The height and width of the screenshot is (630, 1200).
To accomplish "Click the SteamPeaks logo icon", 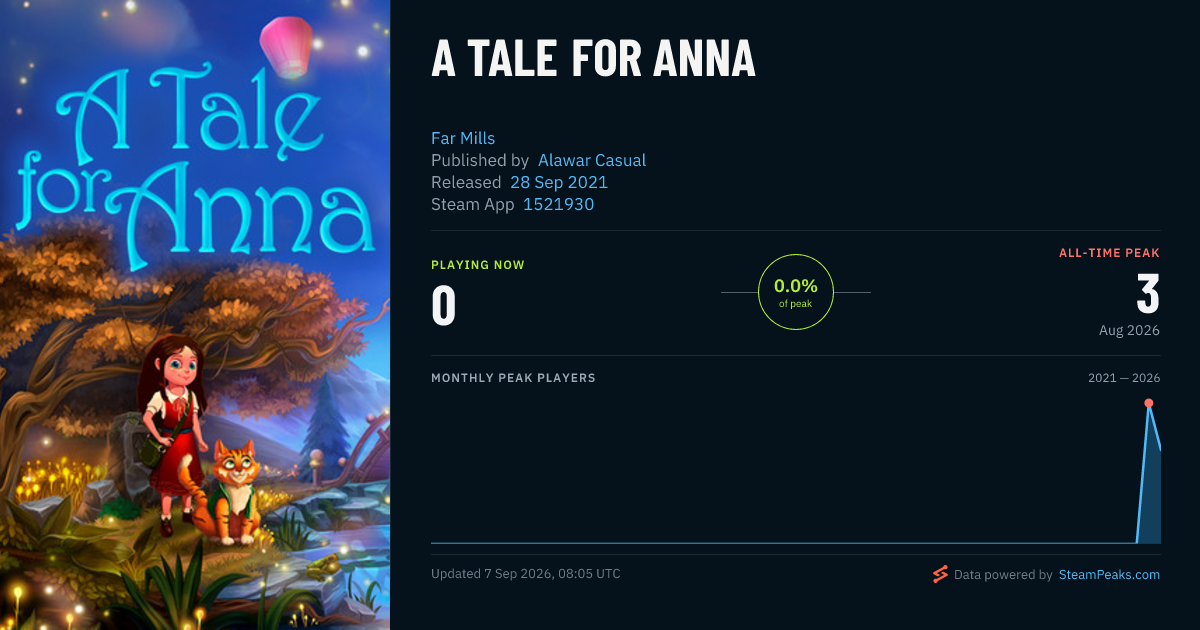I will [940, 574].
